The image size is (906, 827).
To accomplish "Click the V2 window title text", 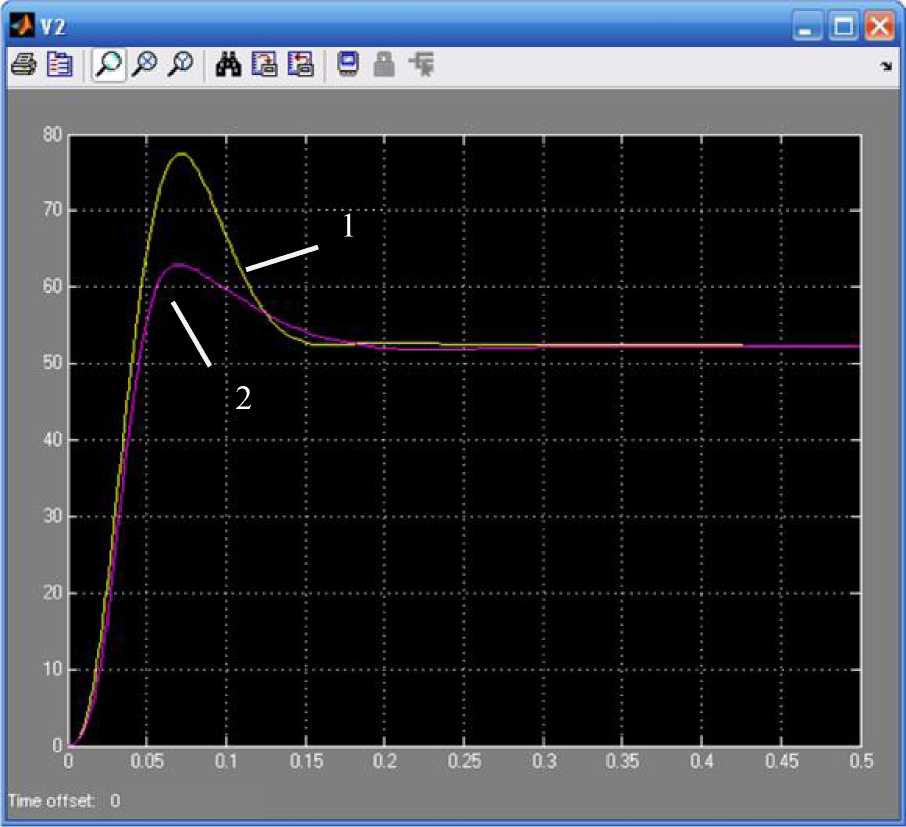I will click(53, 27).
